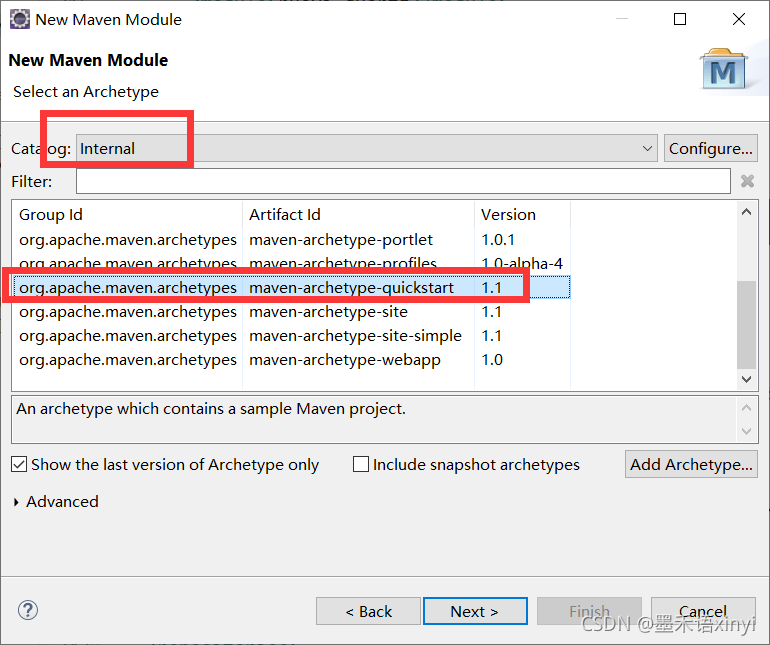Sort by the Group Id column header
This screenshot has height=645, width=770.
tap(128, 215)
